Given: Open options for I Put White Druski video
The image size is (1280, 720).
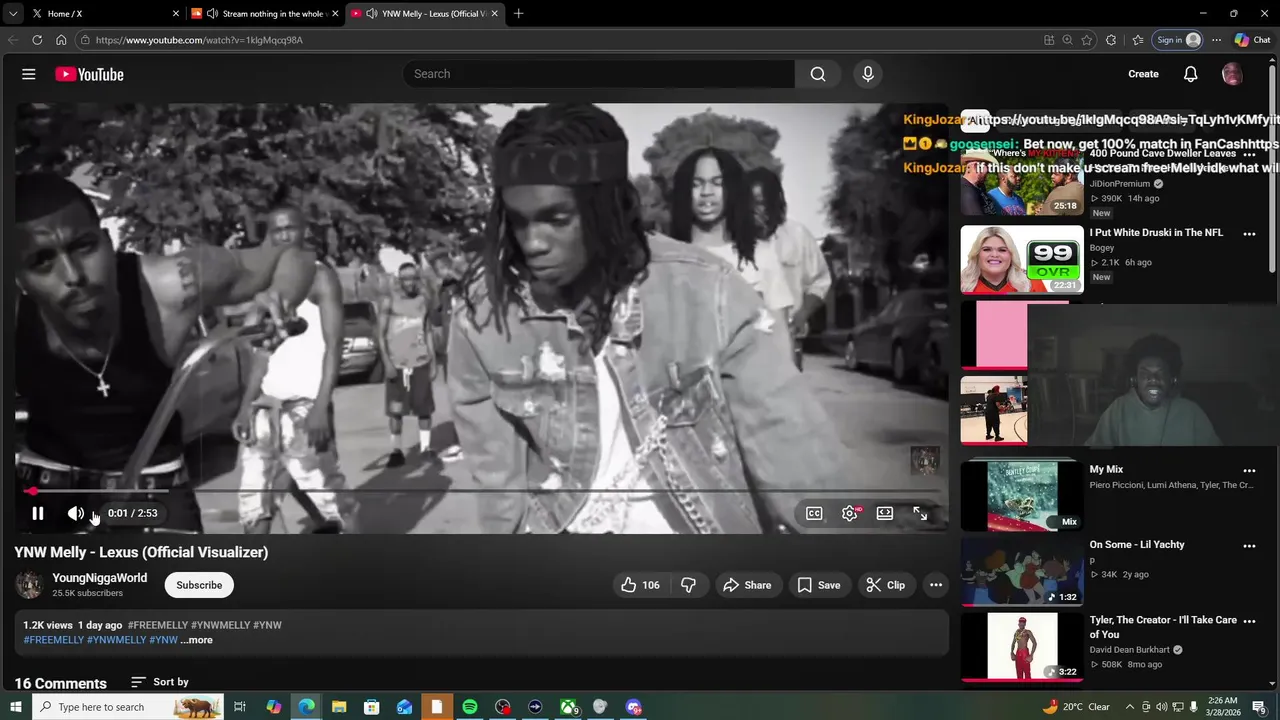Looking at the screenshot, I should (x=1249, y=233).
